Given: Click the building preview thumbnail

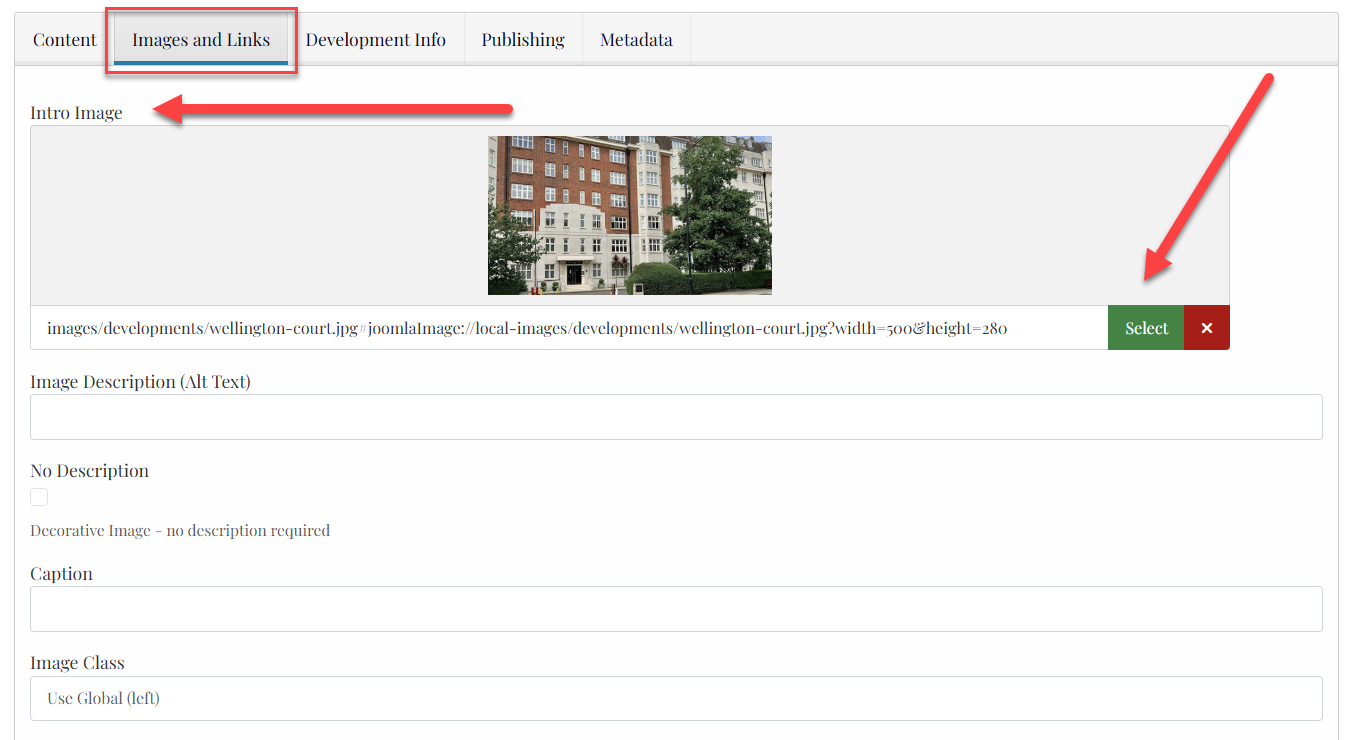Looking at the screenshot, I should 629,215.
